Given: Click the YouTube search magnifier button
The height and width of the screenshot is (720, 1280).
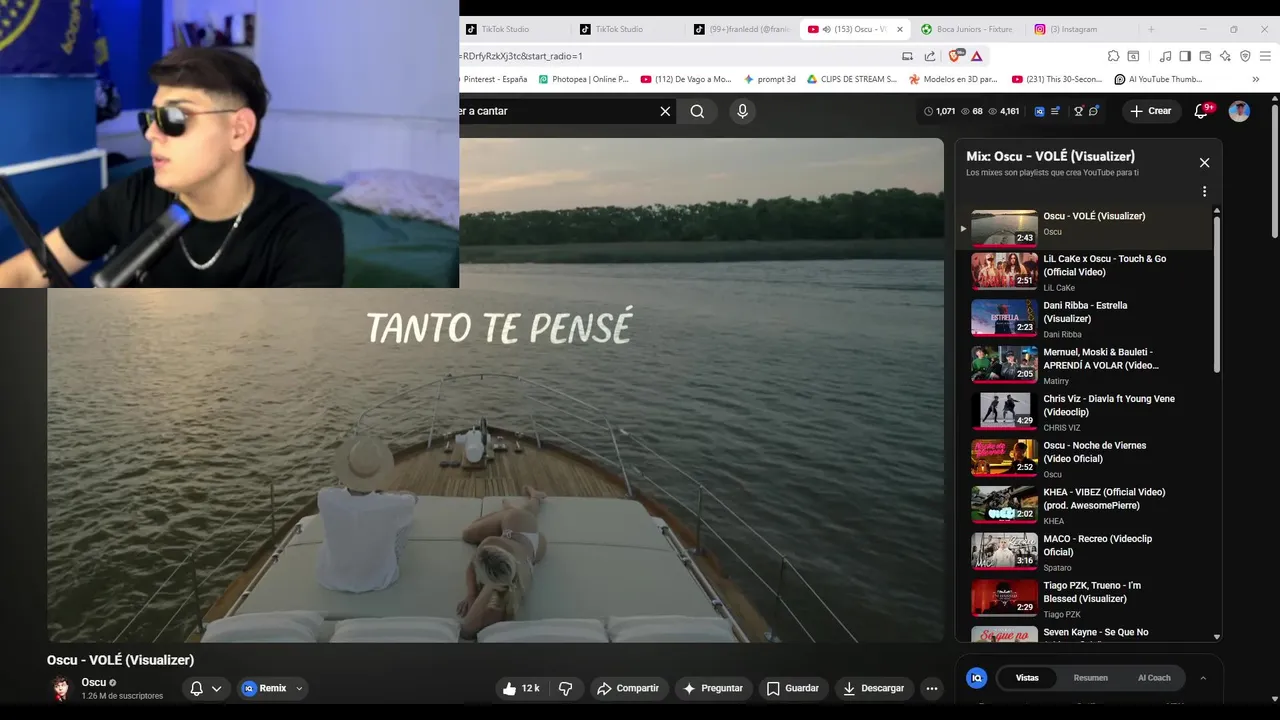Looking at the screenshot, I should (697, 111).
